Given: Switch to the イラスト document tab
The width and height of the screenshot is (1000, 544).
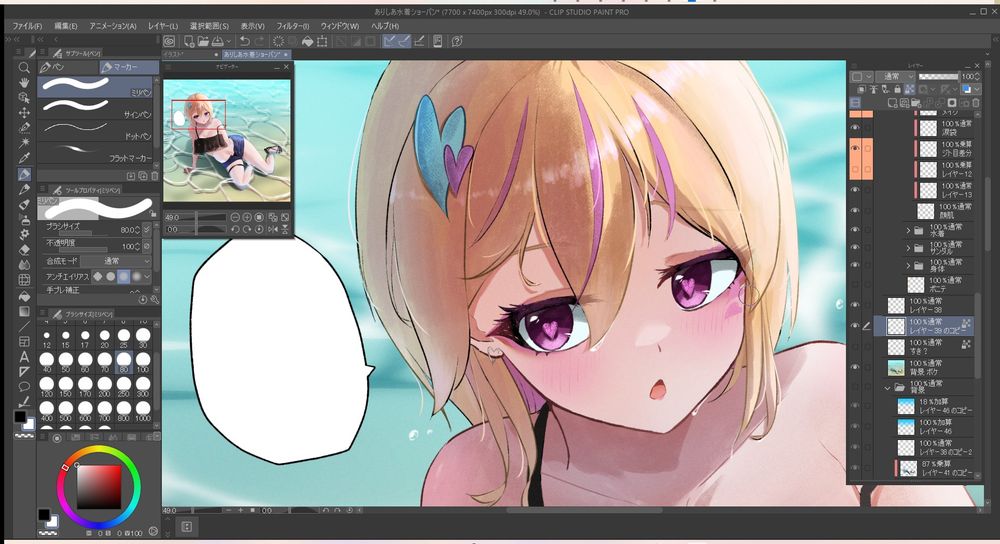Looking at the screenshot, I should coord(190,55).
